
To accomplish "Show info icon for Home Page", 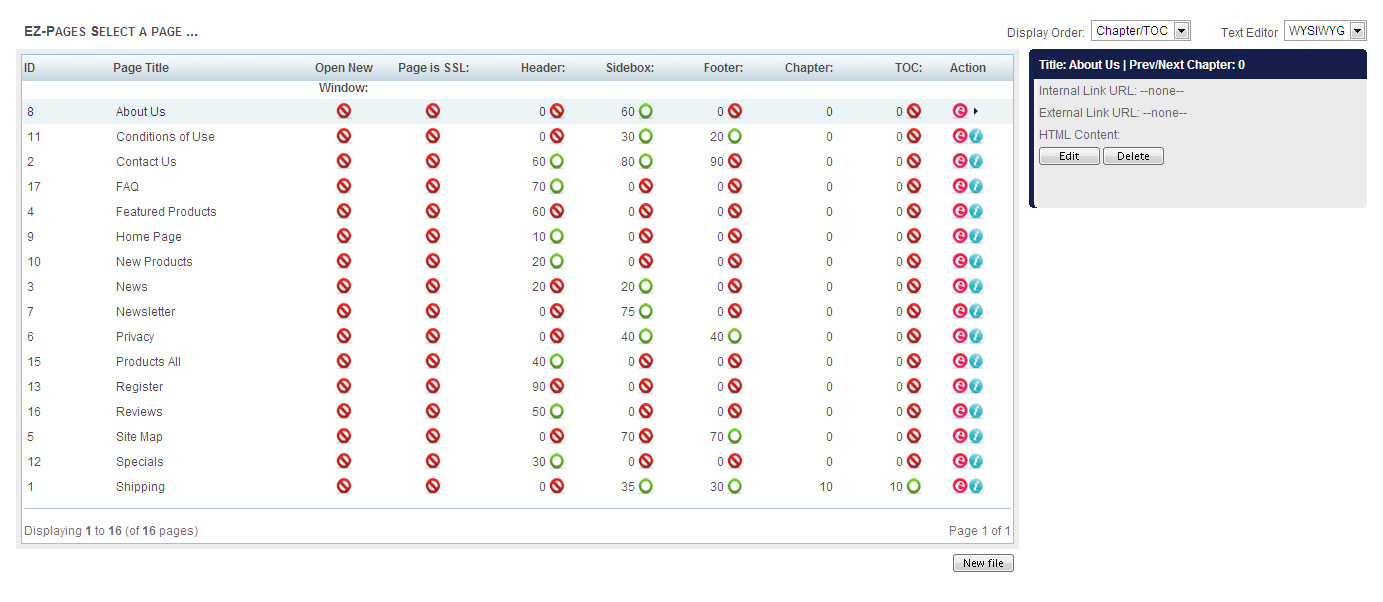I will (976, 236).
